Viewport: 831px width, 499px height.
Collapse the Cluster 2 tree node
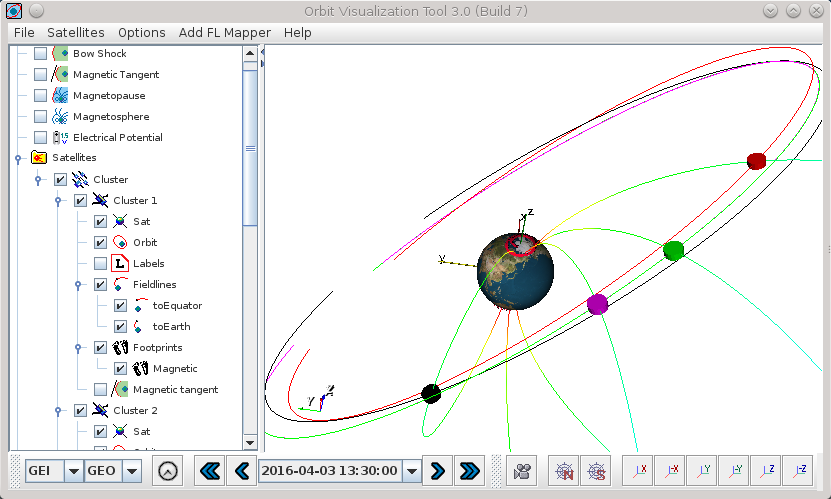pos(58,411)
